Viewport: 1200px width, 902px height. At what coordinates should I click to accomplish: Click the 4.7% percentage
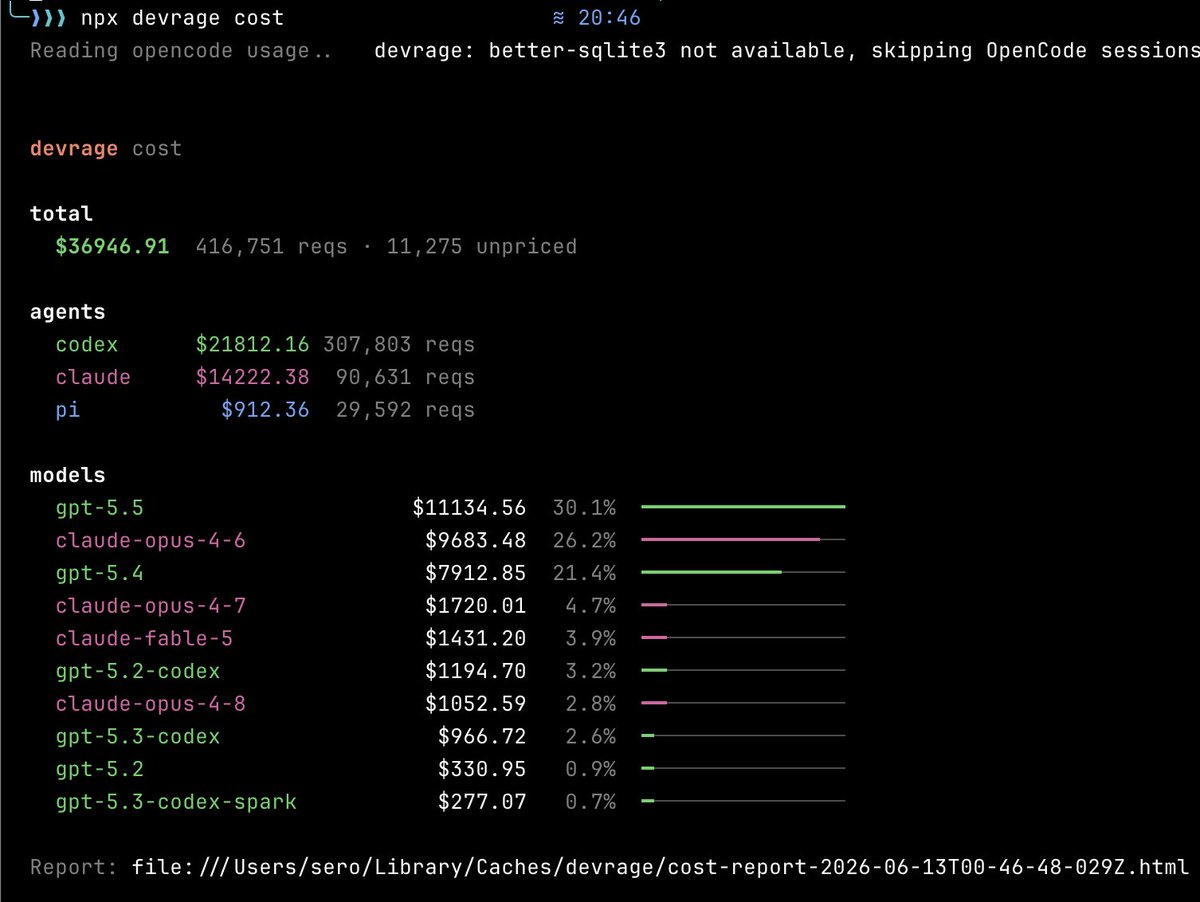(x=590, y=606)
